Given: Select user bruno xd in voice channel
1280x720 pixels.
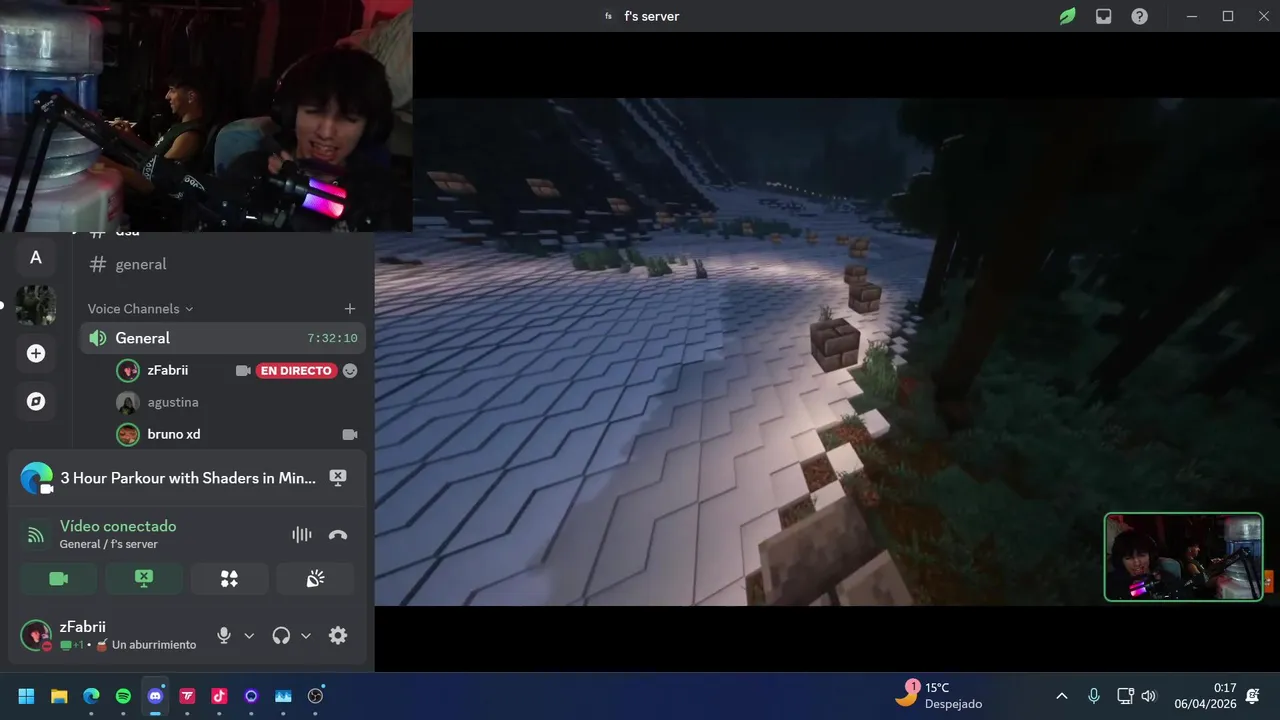Looking at the screenshot, I should tap(173, 434).
